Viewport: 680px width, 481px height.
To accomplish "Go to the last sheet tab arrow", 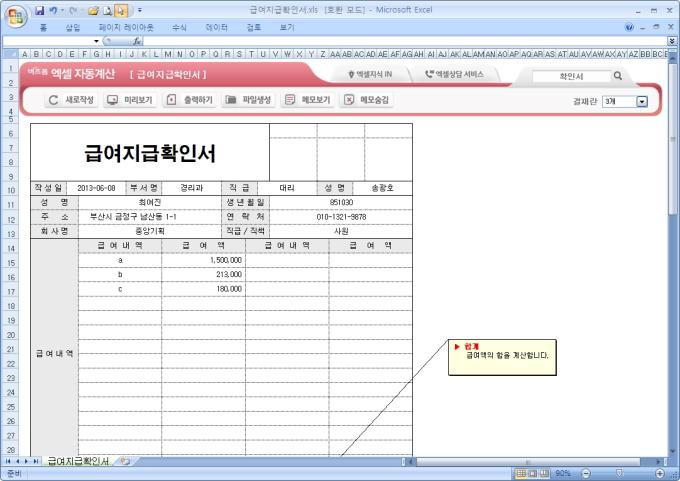I will point(36,461).
